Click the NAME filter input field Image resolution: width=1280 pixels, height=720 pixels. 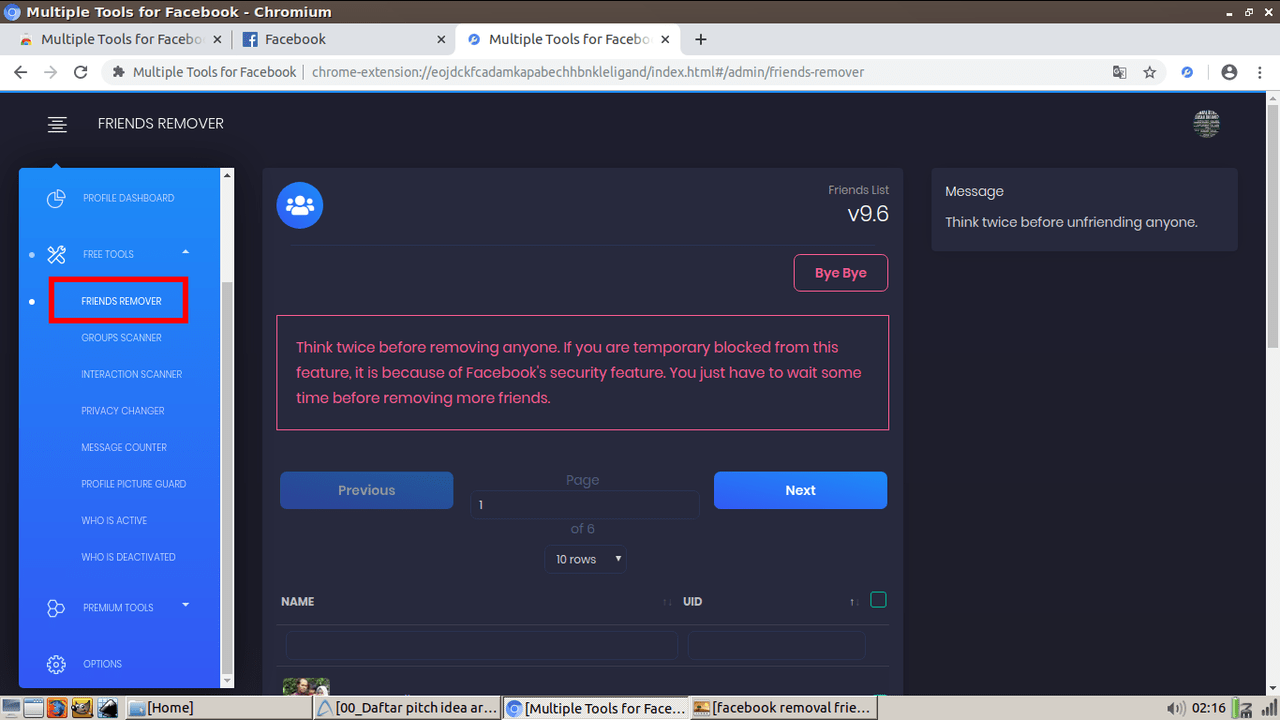point(482,645)
